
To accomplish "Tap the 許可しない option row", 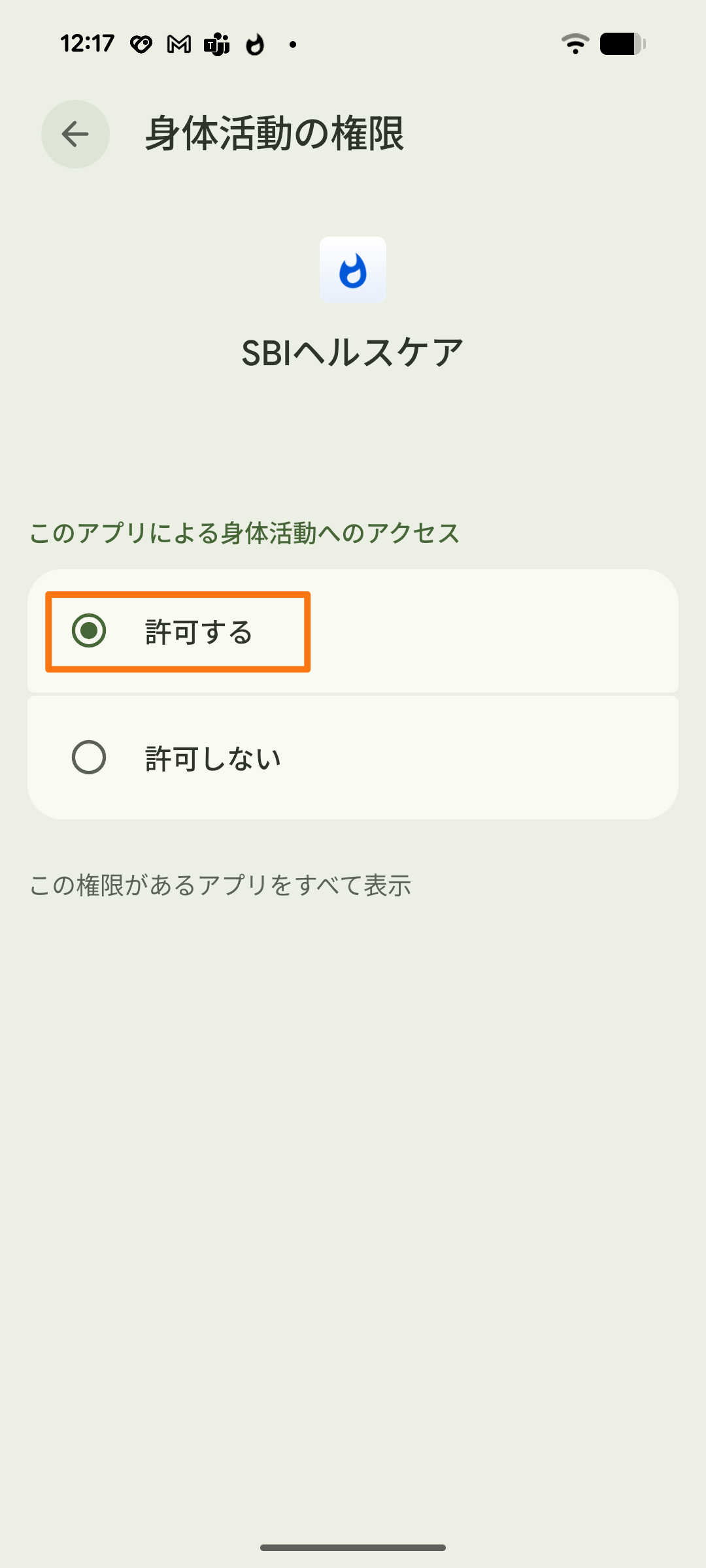I will click(353, 758).
